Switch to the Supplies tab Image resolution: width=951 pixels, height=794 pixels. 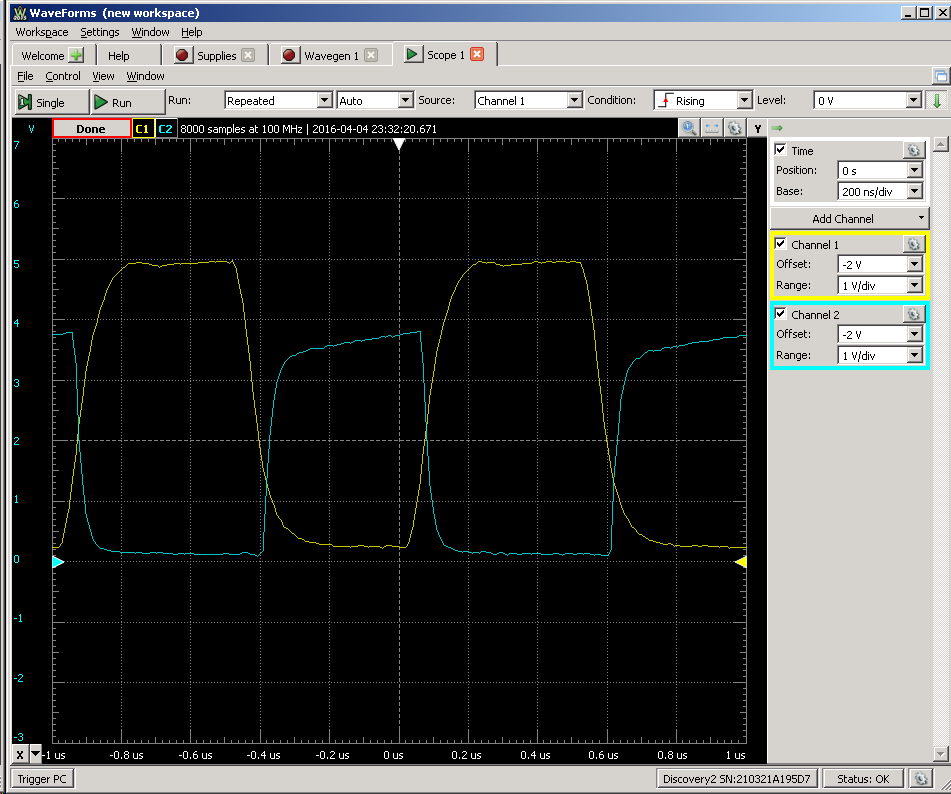215,55
